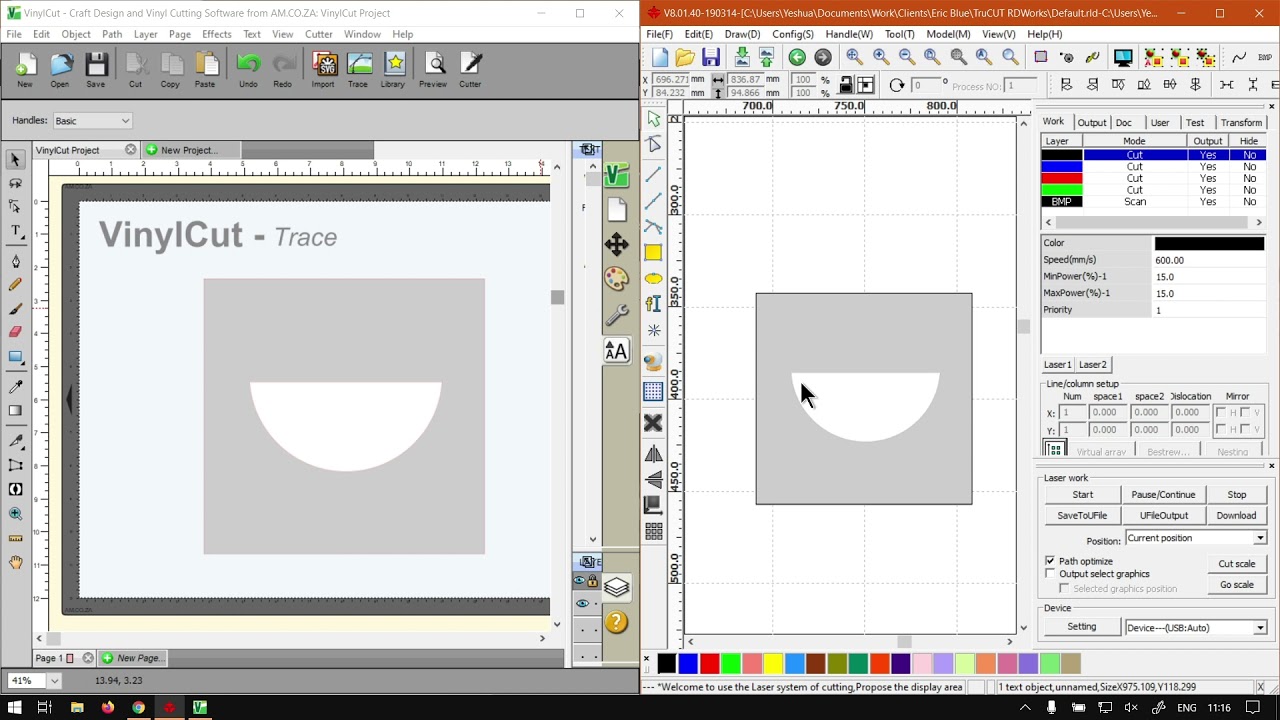Open the Library star icon
The image size is (1280, 720).
tap(393, 70)
